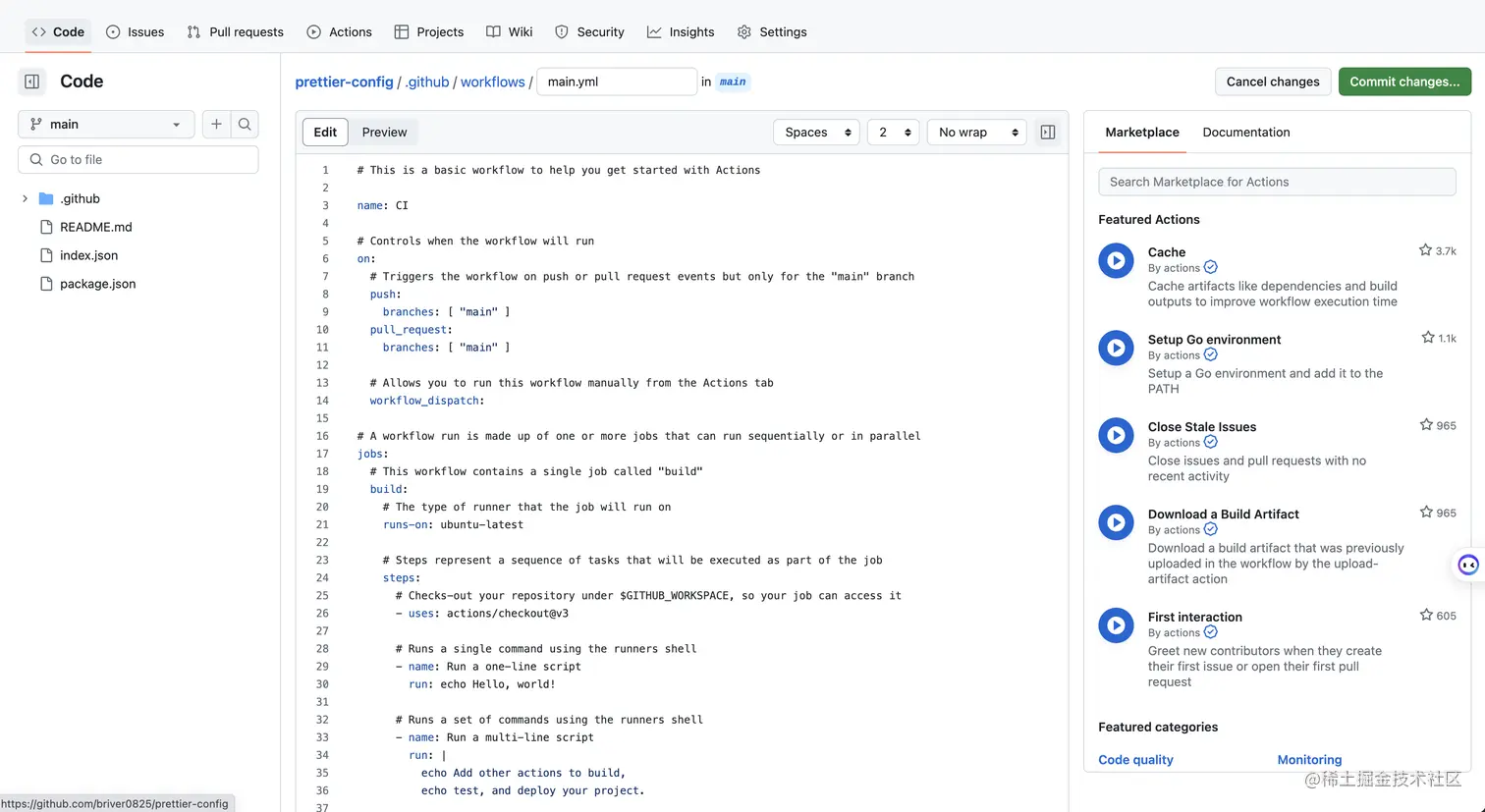Open the Issues tab

pyautogui.click(x=135, y=31)
